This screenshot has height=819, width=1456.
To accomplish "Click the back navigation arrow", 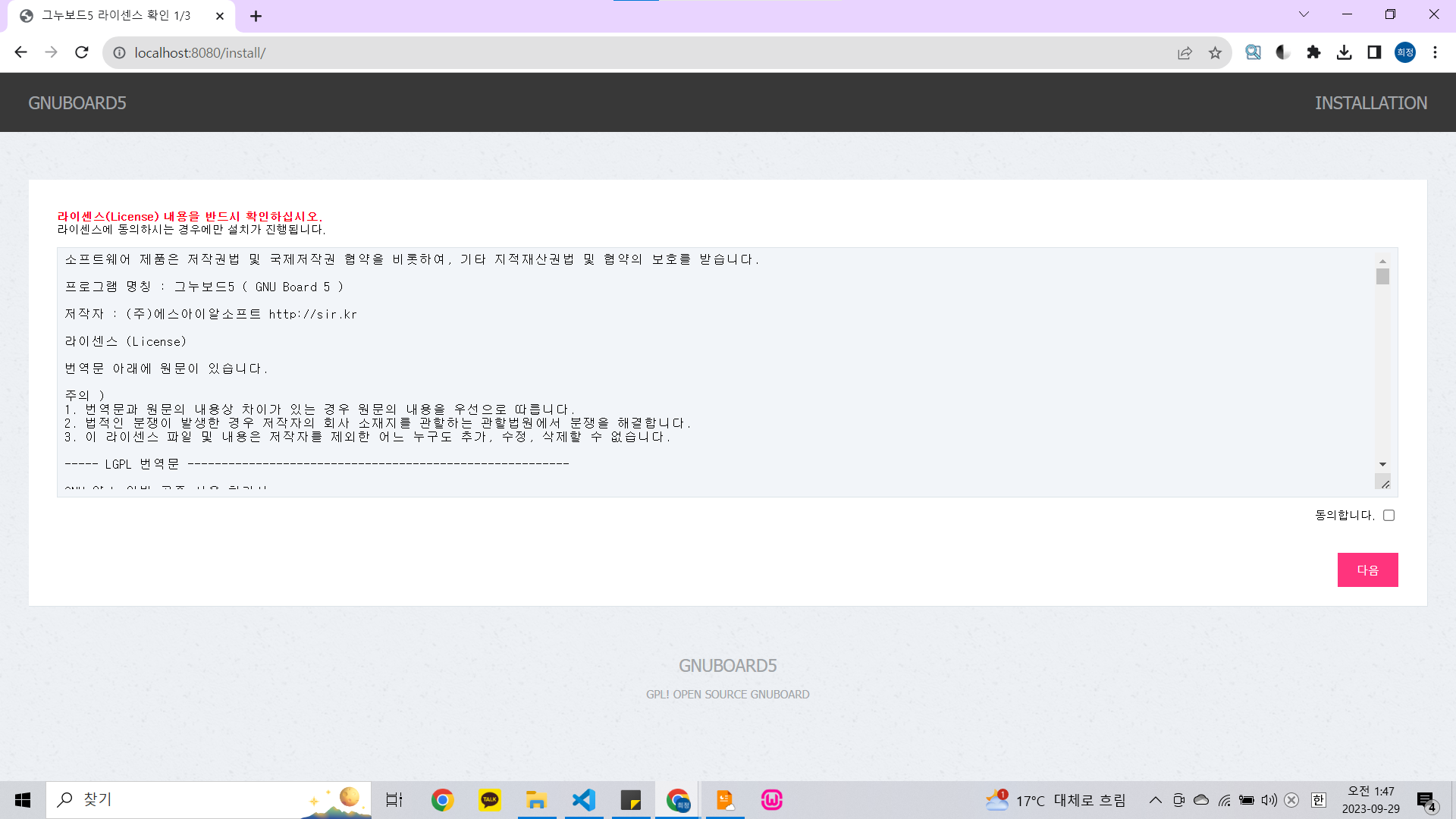I will point(20,52).
